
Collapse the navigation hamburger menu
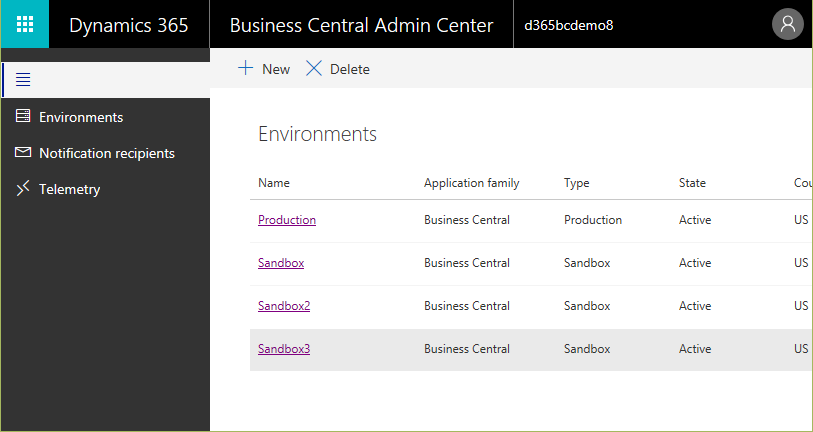click(x=23, y=80)
